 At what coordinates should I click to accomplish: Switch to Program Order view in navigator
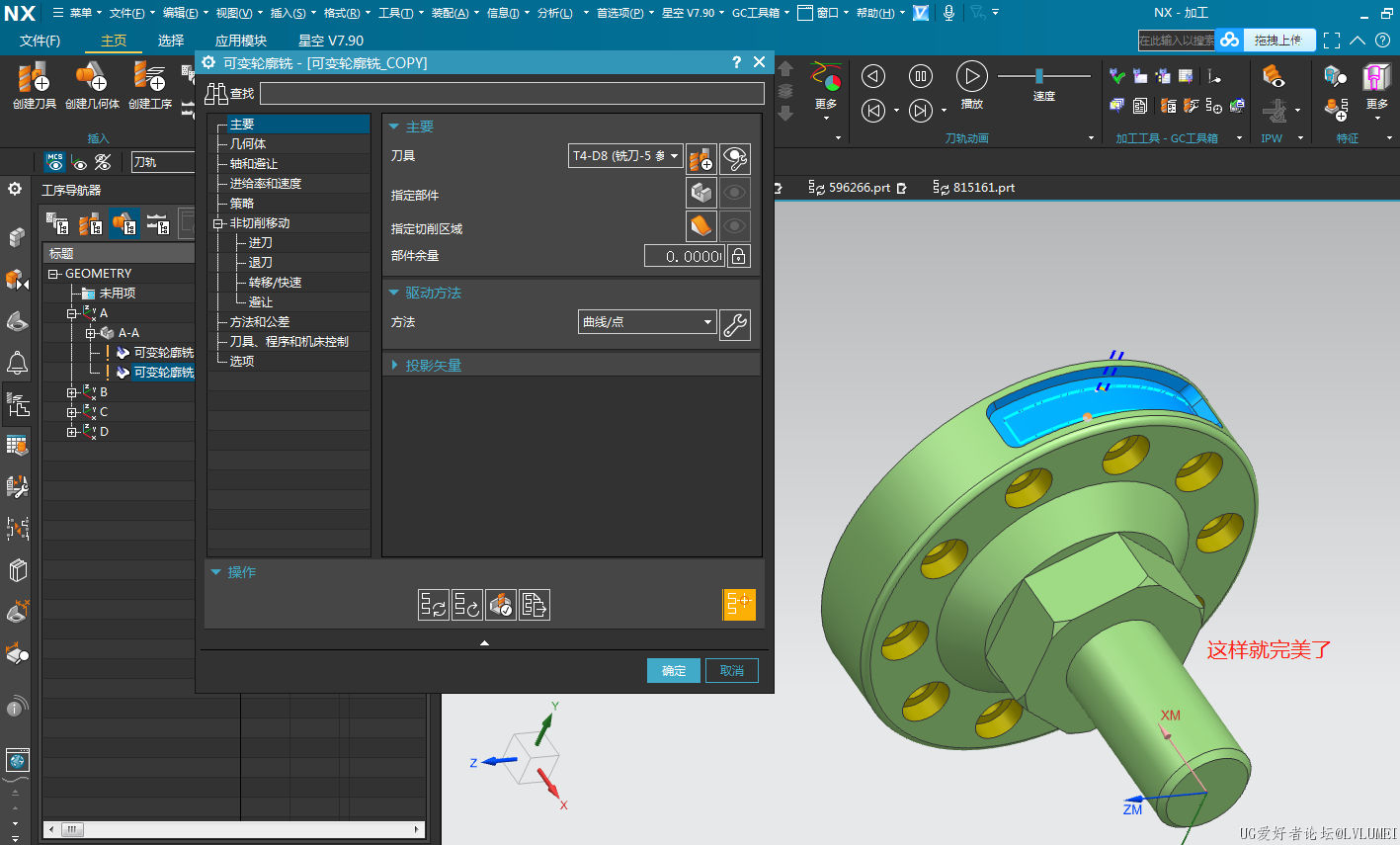[57, 224]
